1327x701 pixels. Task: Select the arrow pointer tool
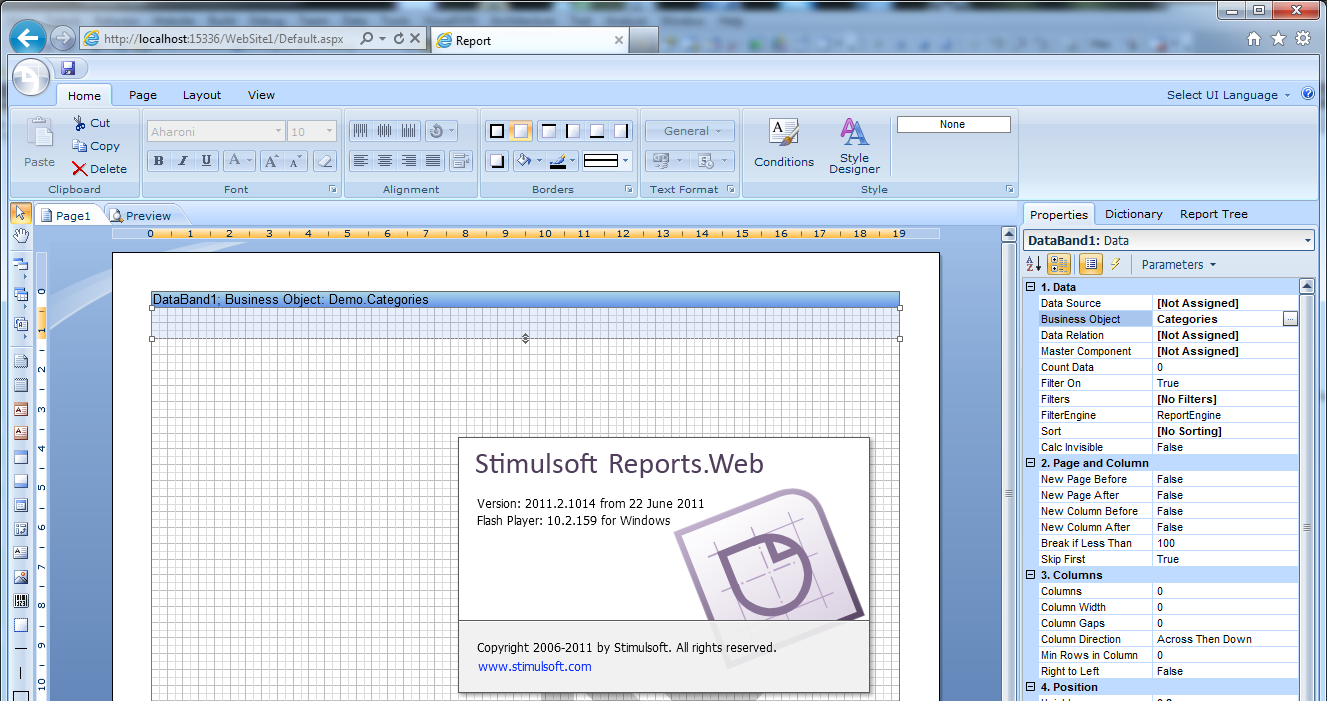pyautogui.click(x=21, y=213)
